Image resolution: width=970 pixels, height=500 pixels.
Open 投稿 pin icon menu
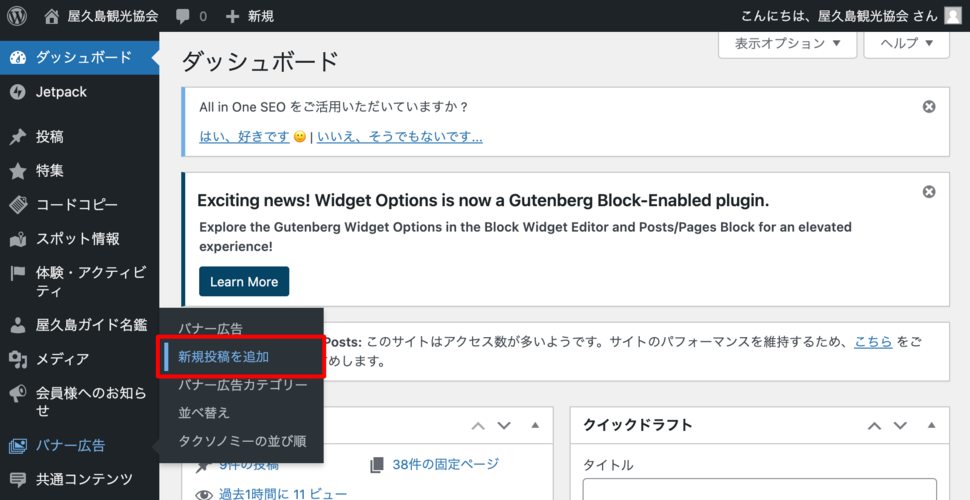coord(18,137)
